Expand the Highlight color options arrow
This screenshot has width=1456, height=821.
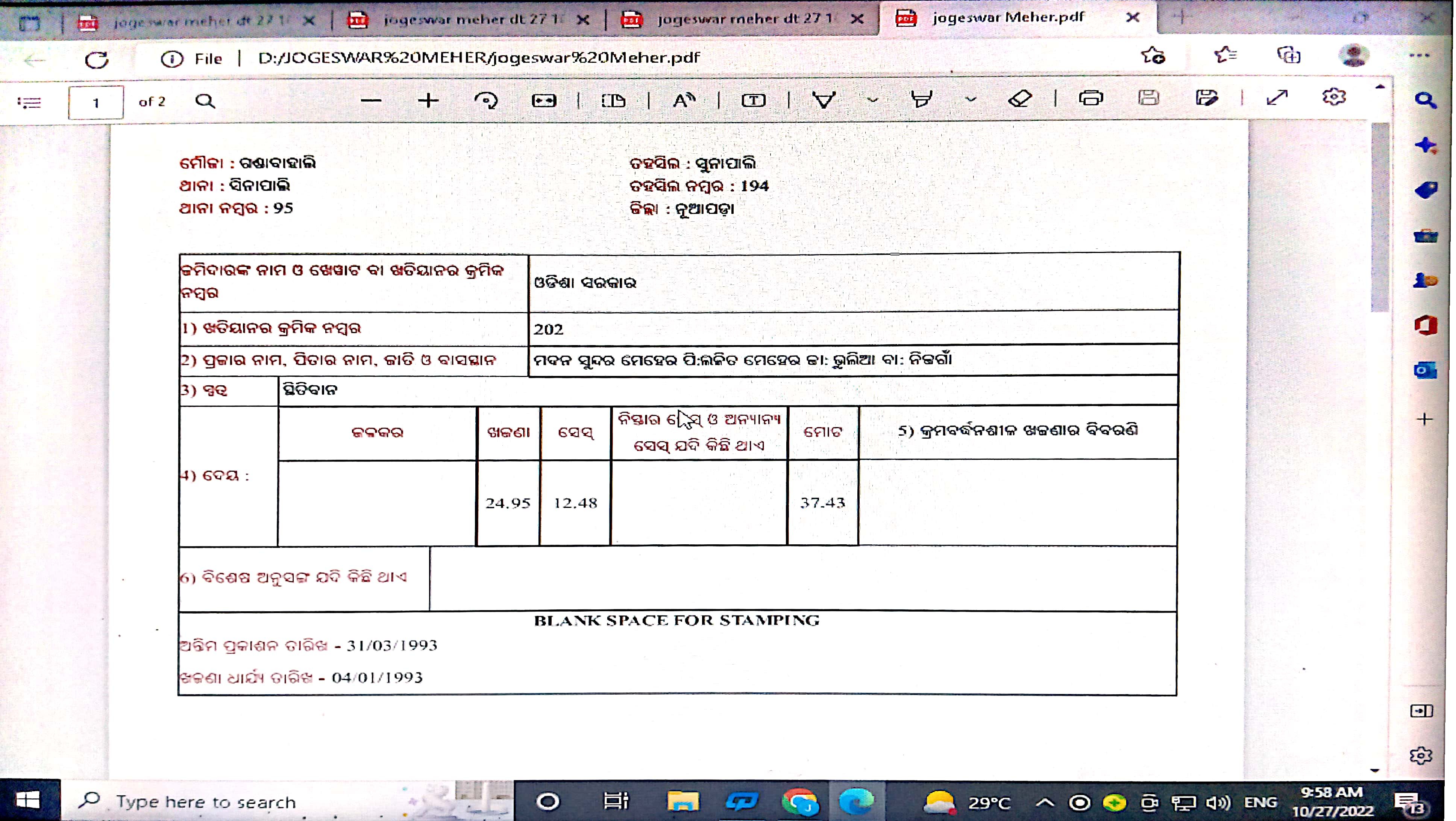point(971,100)
